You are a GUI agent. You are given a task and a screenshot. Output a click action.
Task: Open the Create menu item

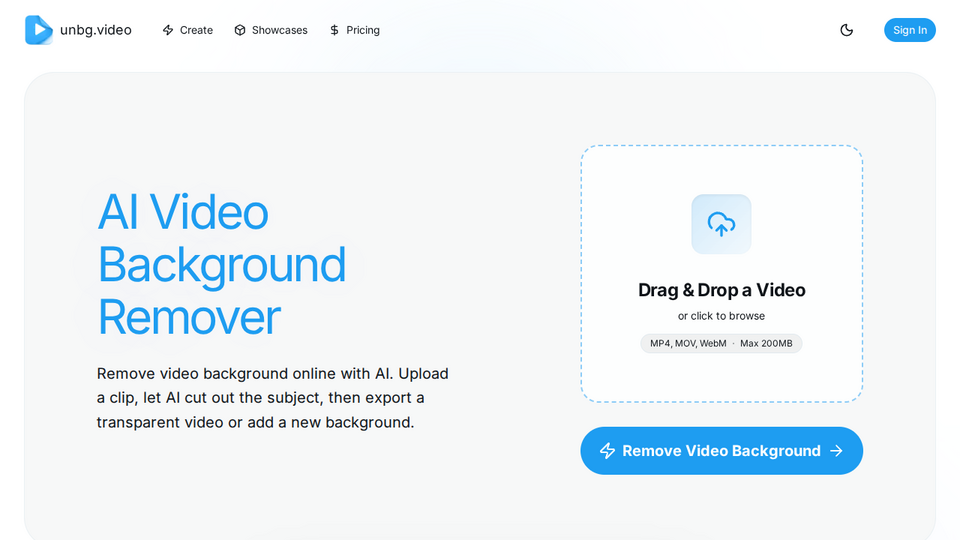tap(187, 30)
